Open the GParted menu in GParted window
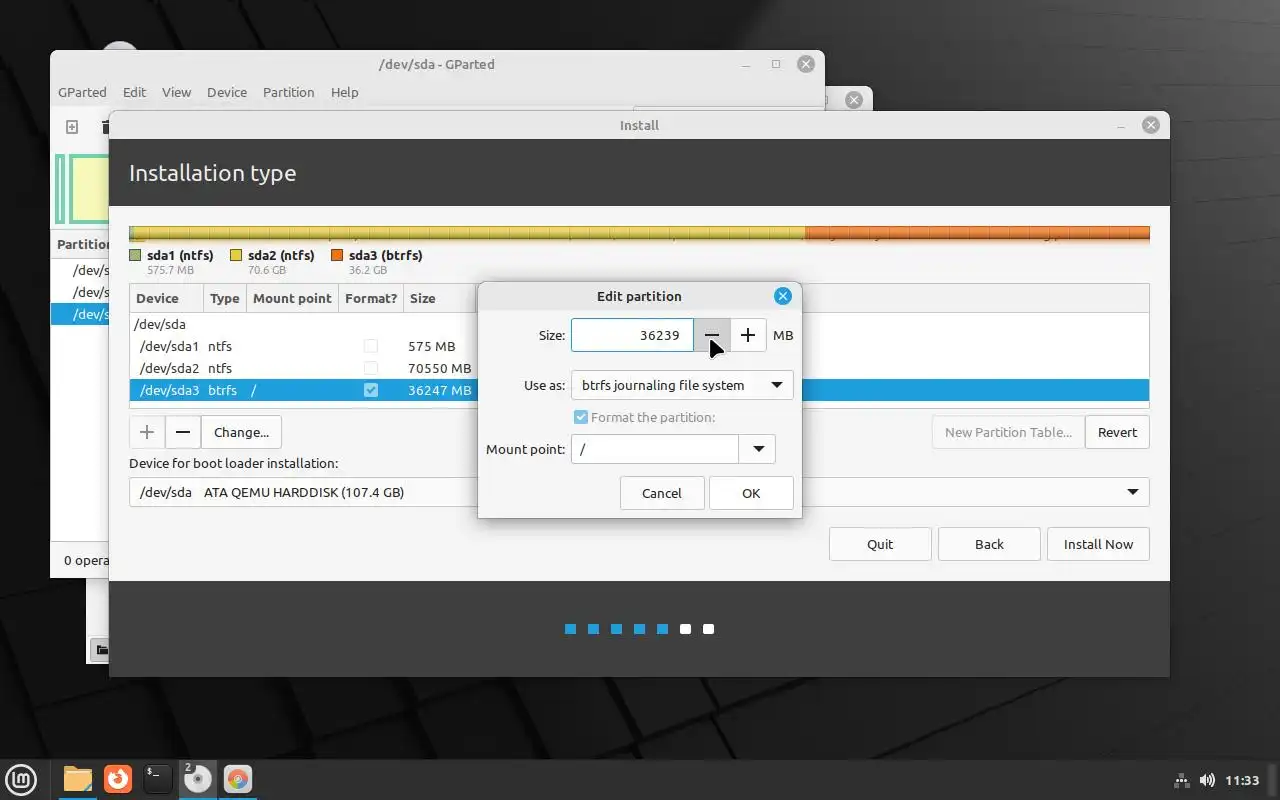Screen dimensions: 1280x800 click(x=82, y=92)
